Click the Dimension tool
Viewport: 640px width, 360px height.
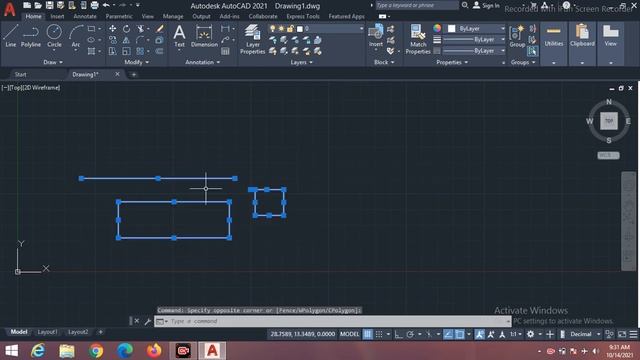point(204,36)
